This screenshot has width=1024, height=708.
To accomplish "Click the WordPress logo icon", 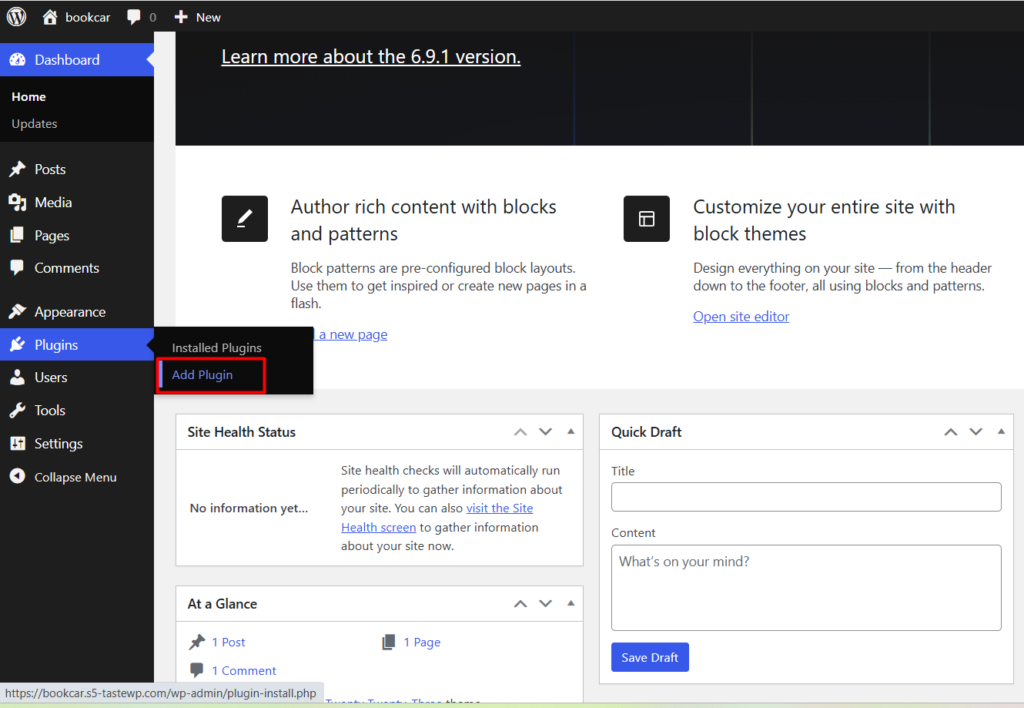I will 16,17.
